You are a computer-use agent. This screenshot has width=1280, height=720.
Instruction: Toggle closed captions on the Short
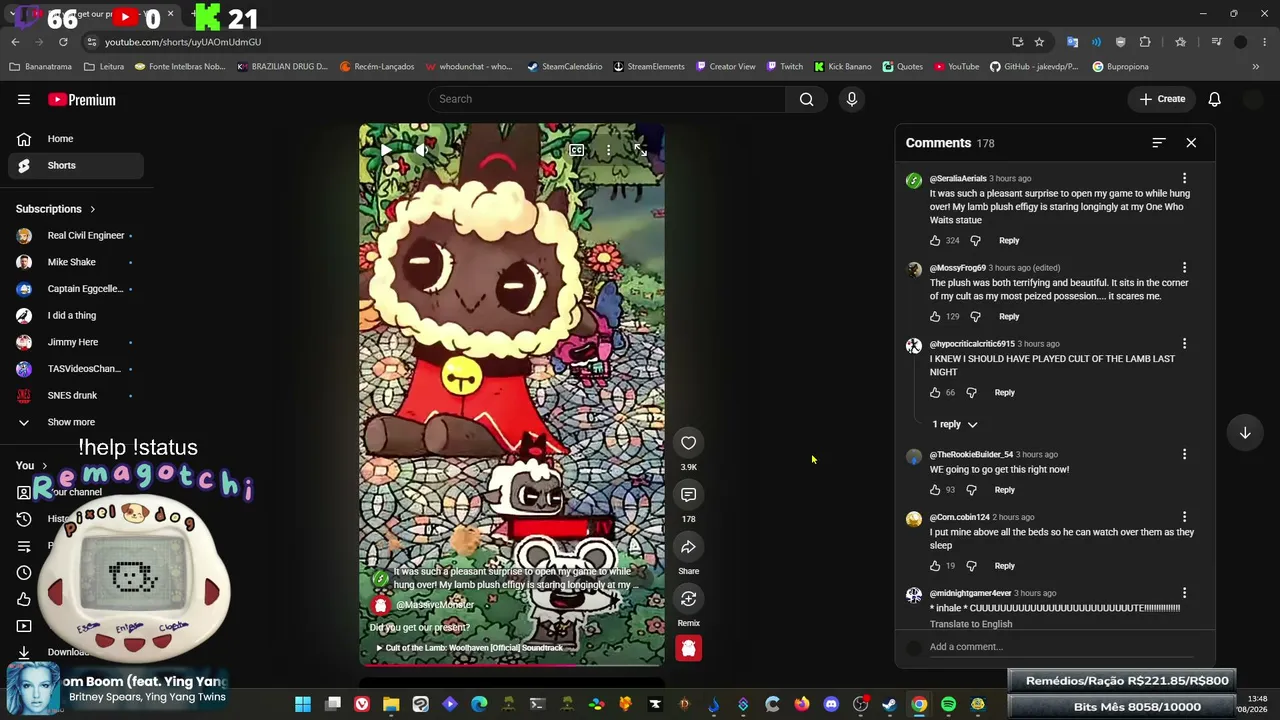[577, 150]
